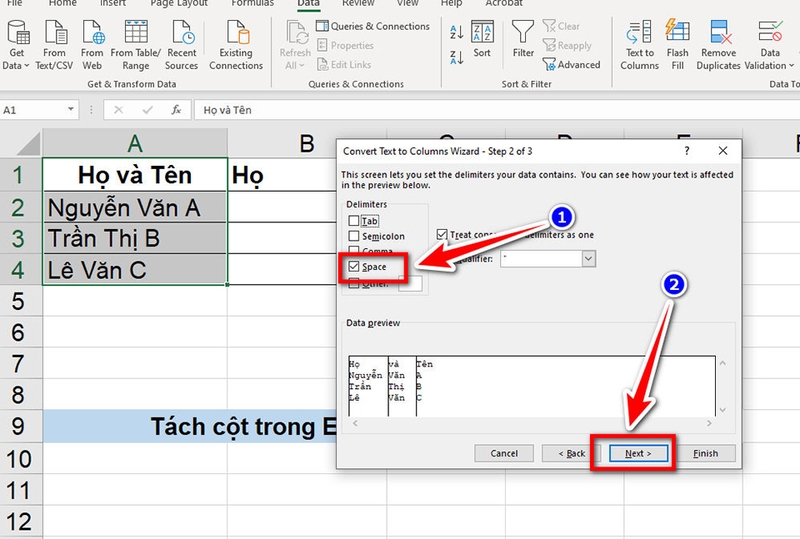Click the Select All corner triangle
Screen dimensions: 800x539
29,143
